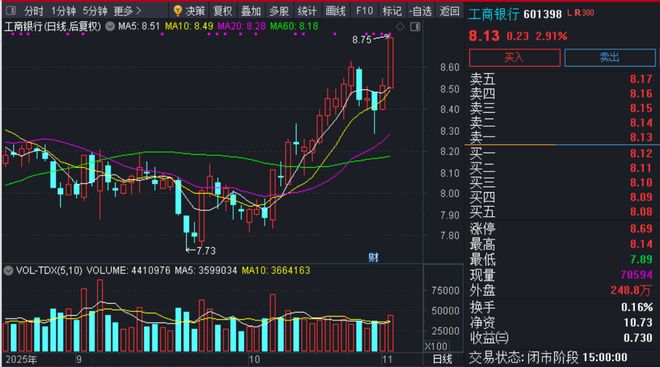Open the 多股 multi-stock view
This screenshot has height=367, width=660.
(x=279, y=11)
